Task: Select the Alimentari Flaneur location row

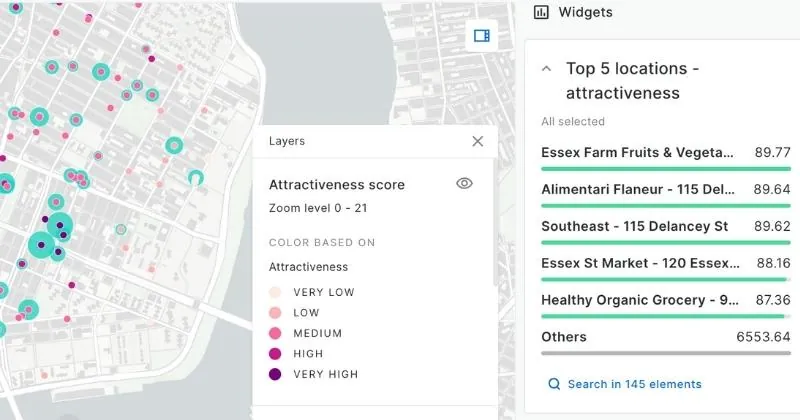Action: pyautogui.click(x=637, y=190)
